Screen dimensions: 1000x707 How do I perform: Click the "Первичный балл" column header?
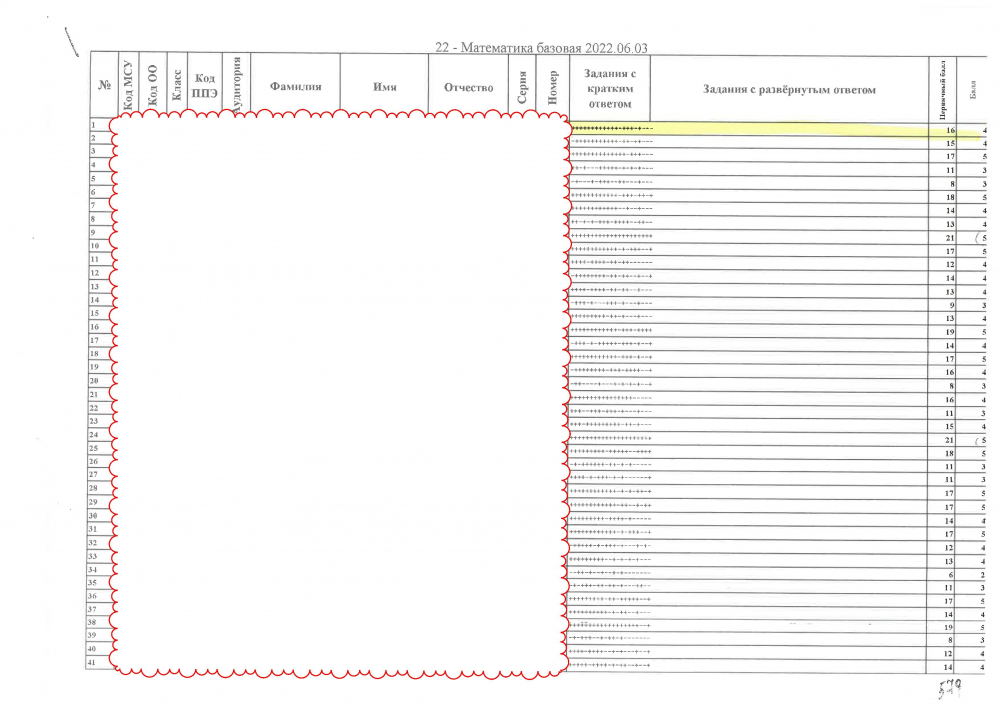coord(943,90)
